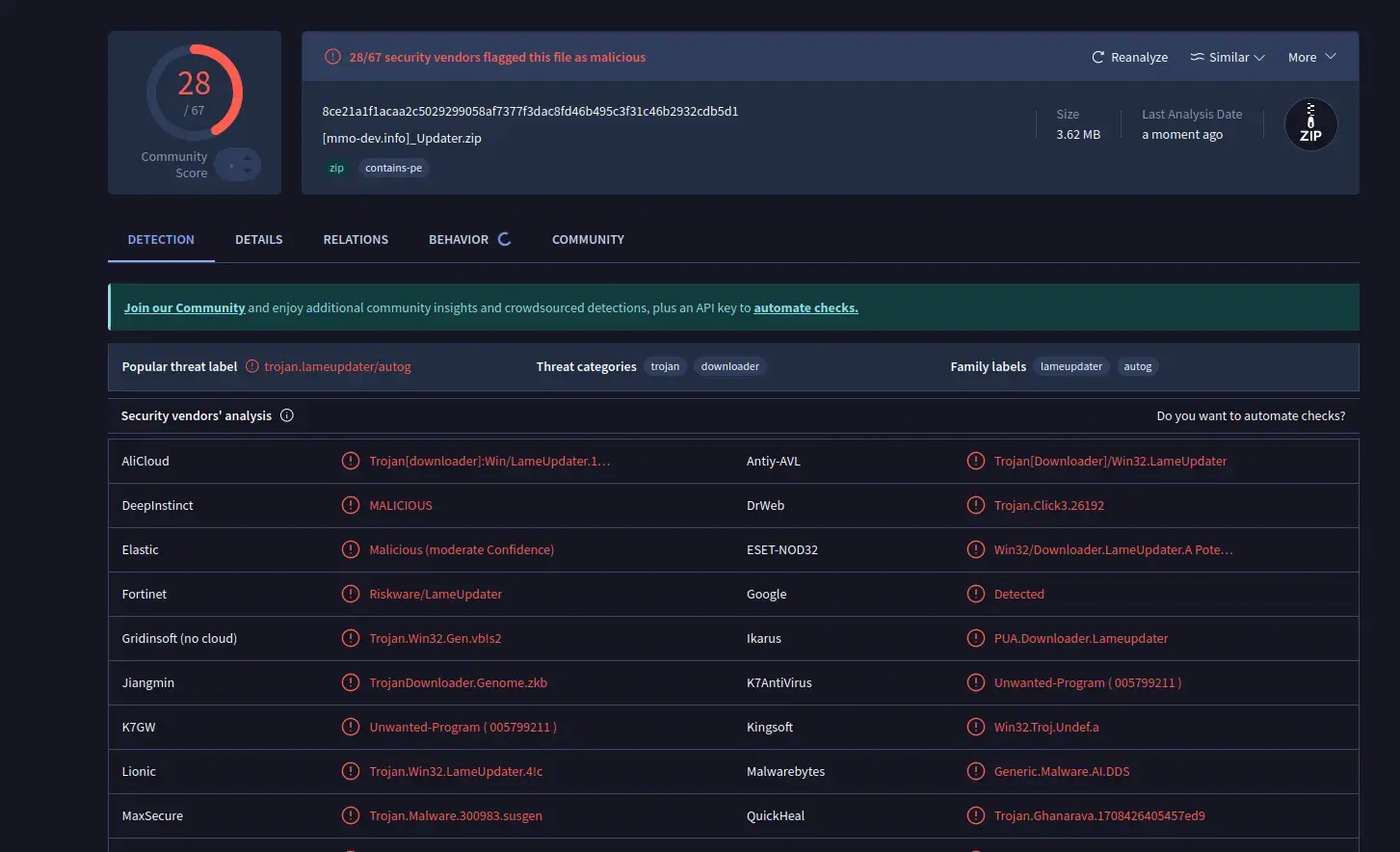
Task: Open the Details tab
Action: coord(259,239)
